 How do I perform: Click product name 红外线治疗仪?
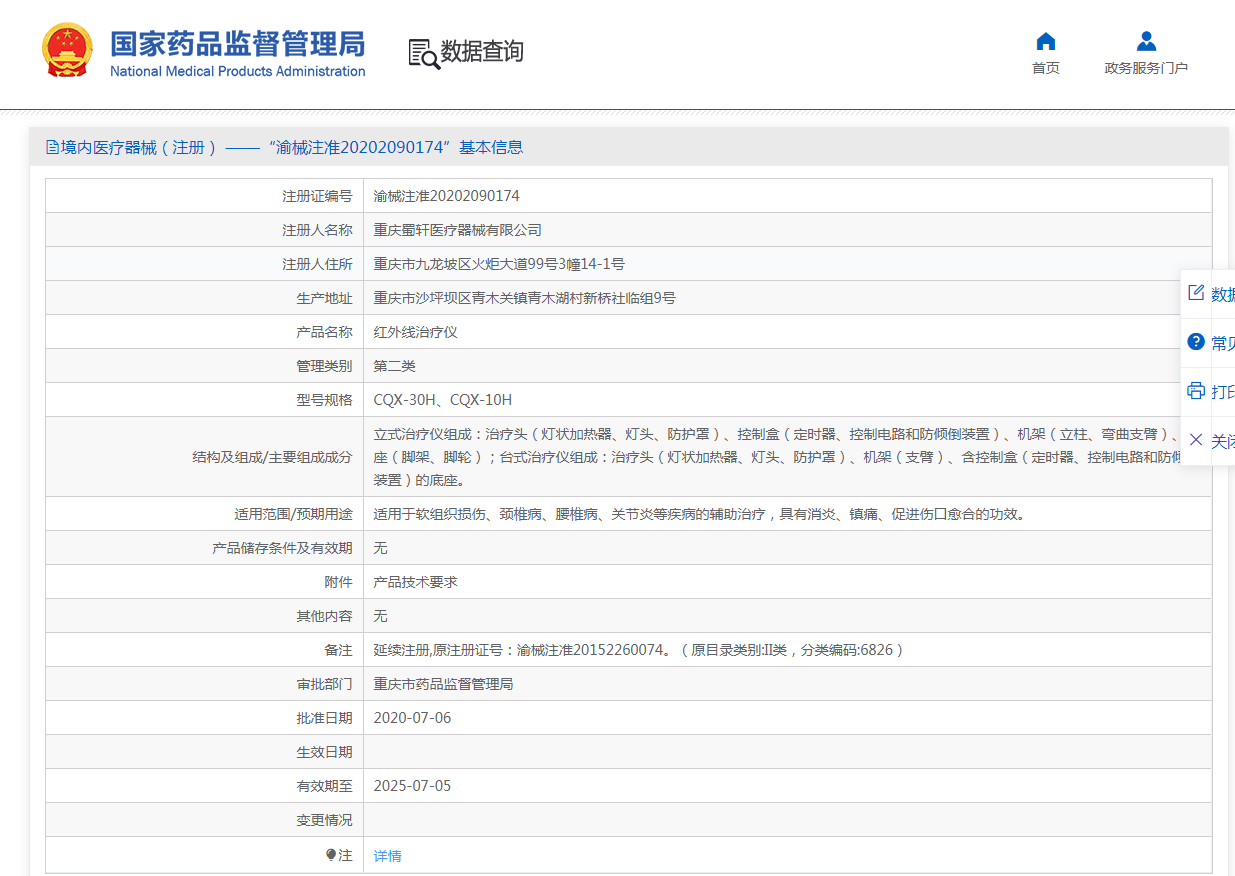415,332
